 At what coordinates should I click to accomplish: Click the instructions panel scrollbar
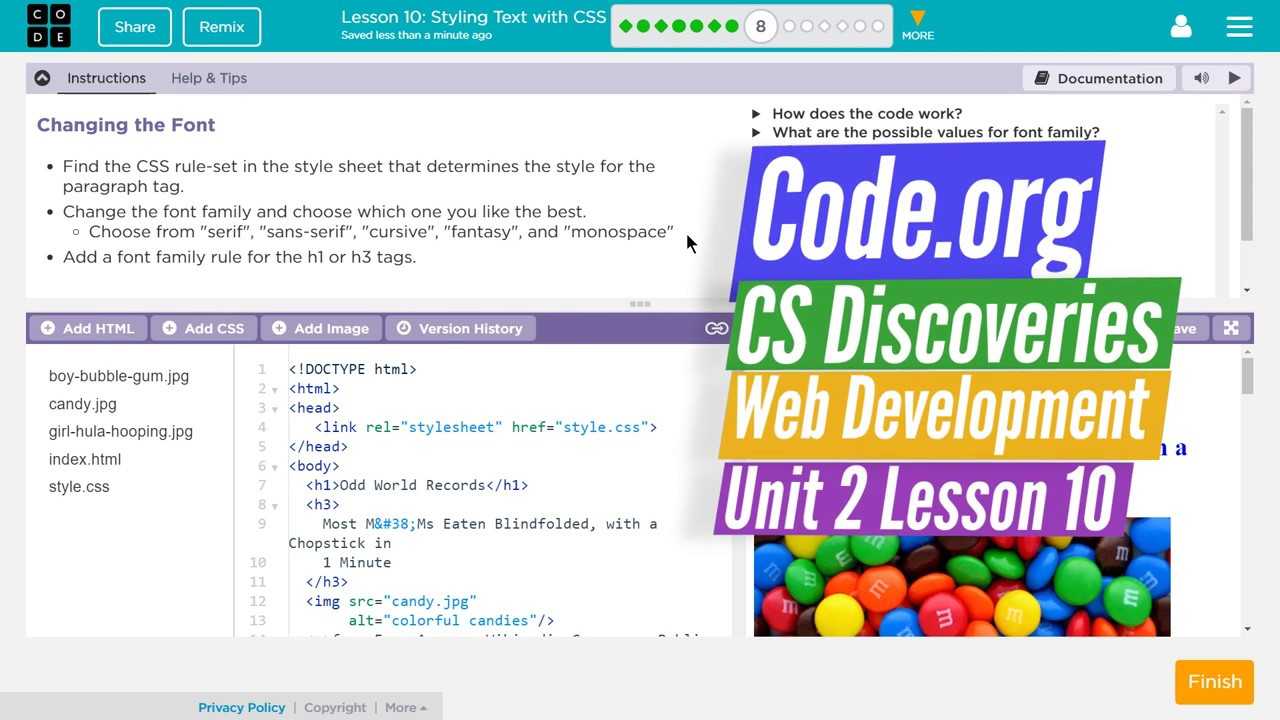click(x=1246, y=173)
